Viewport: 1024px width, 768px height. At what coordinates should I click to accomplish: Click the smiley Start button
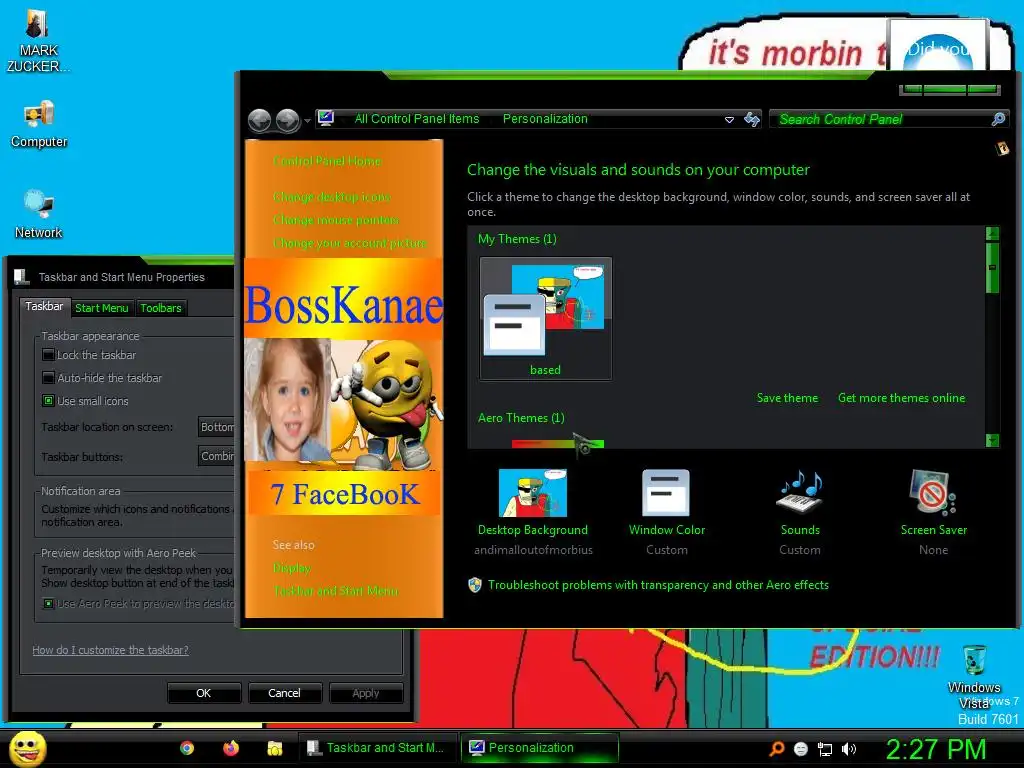[x=27, y=748]
